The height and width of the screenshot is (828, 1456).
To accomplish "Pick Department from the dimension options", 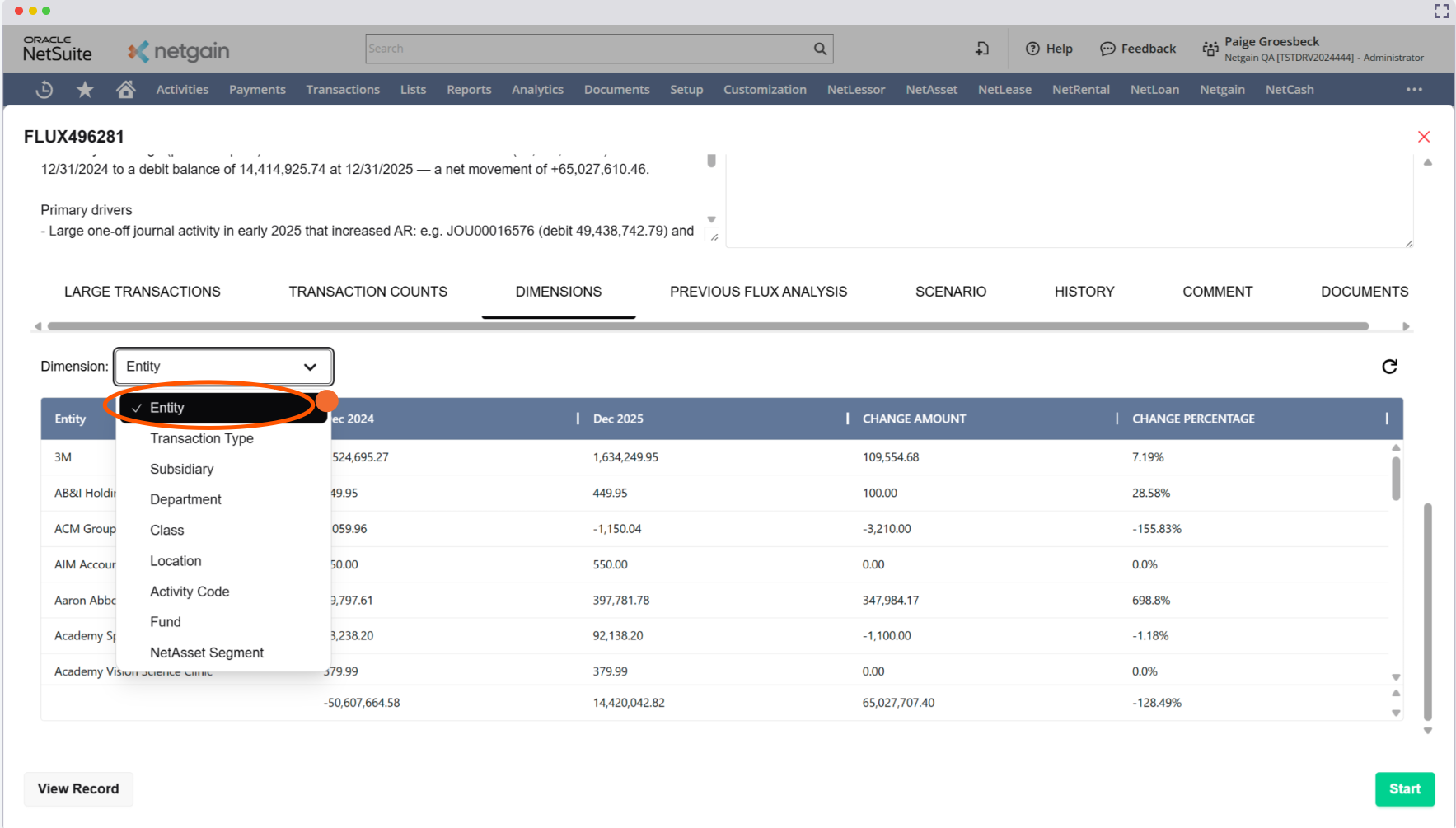I will [185, 499].
